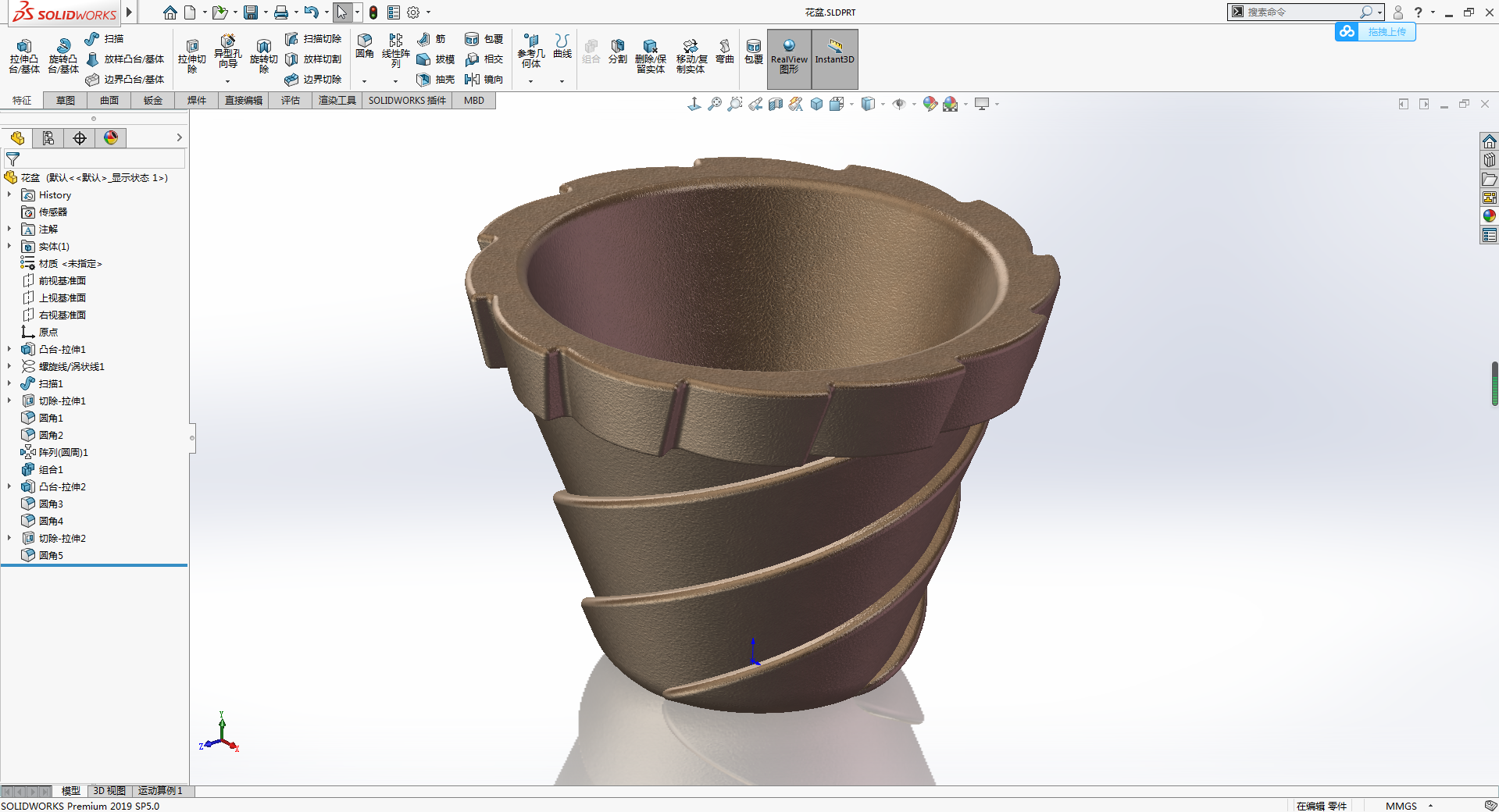Open the 异型孔向导 hole wizard
Image resolution: width=1499 pixels, height=812 pixels.
click(228, 53)
